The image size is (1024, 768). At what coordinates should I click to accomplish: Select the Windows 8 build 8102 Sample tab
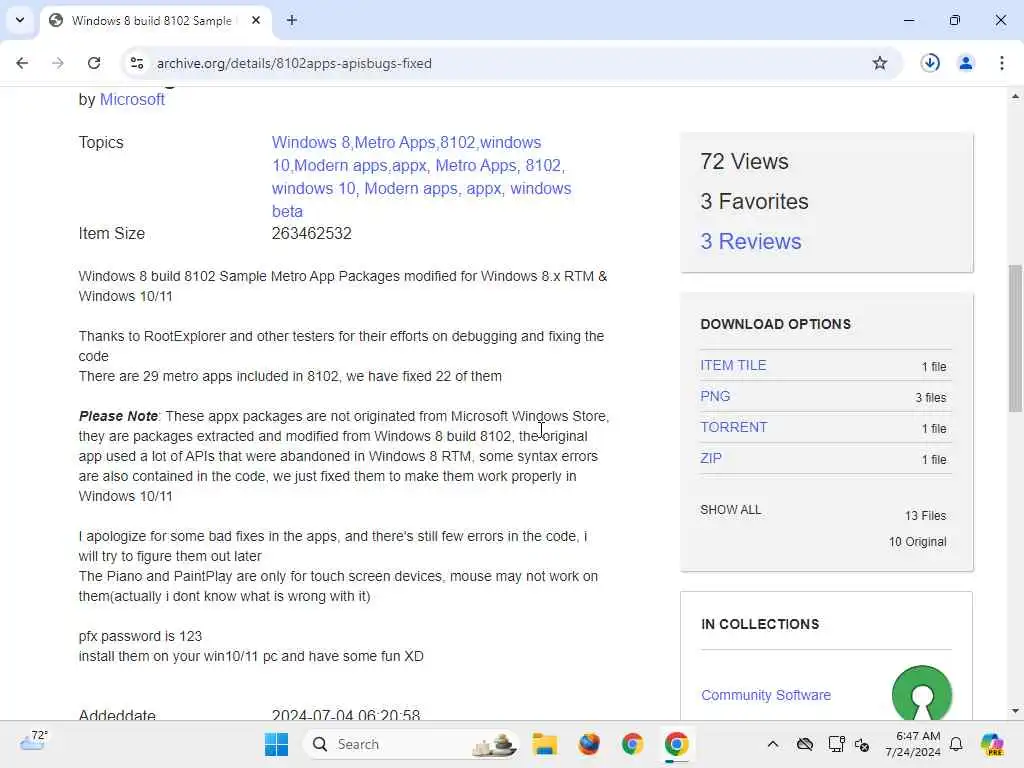pyautogui.click(x=155, y=20)
